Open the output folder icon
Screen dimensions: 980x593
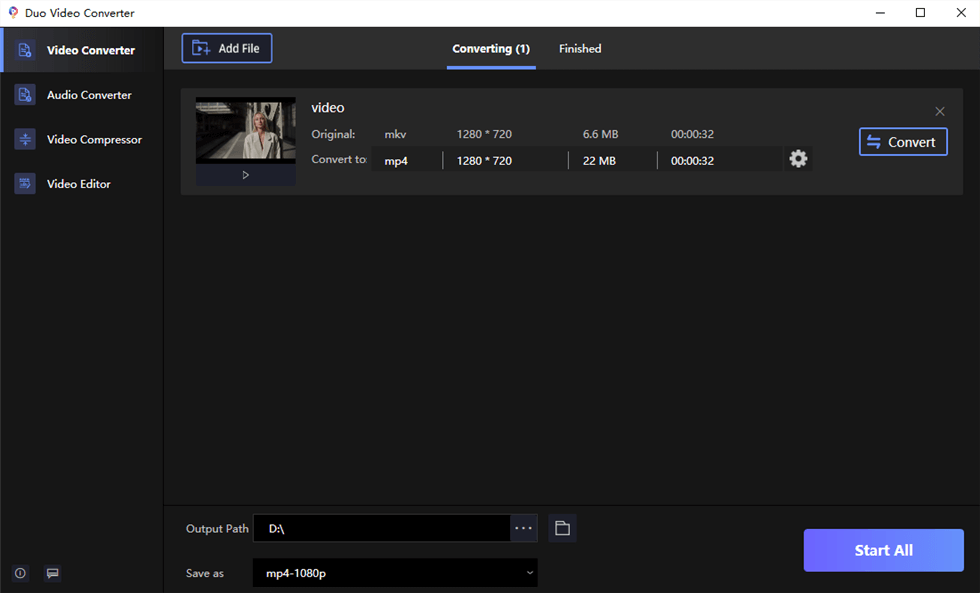562,529
